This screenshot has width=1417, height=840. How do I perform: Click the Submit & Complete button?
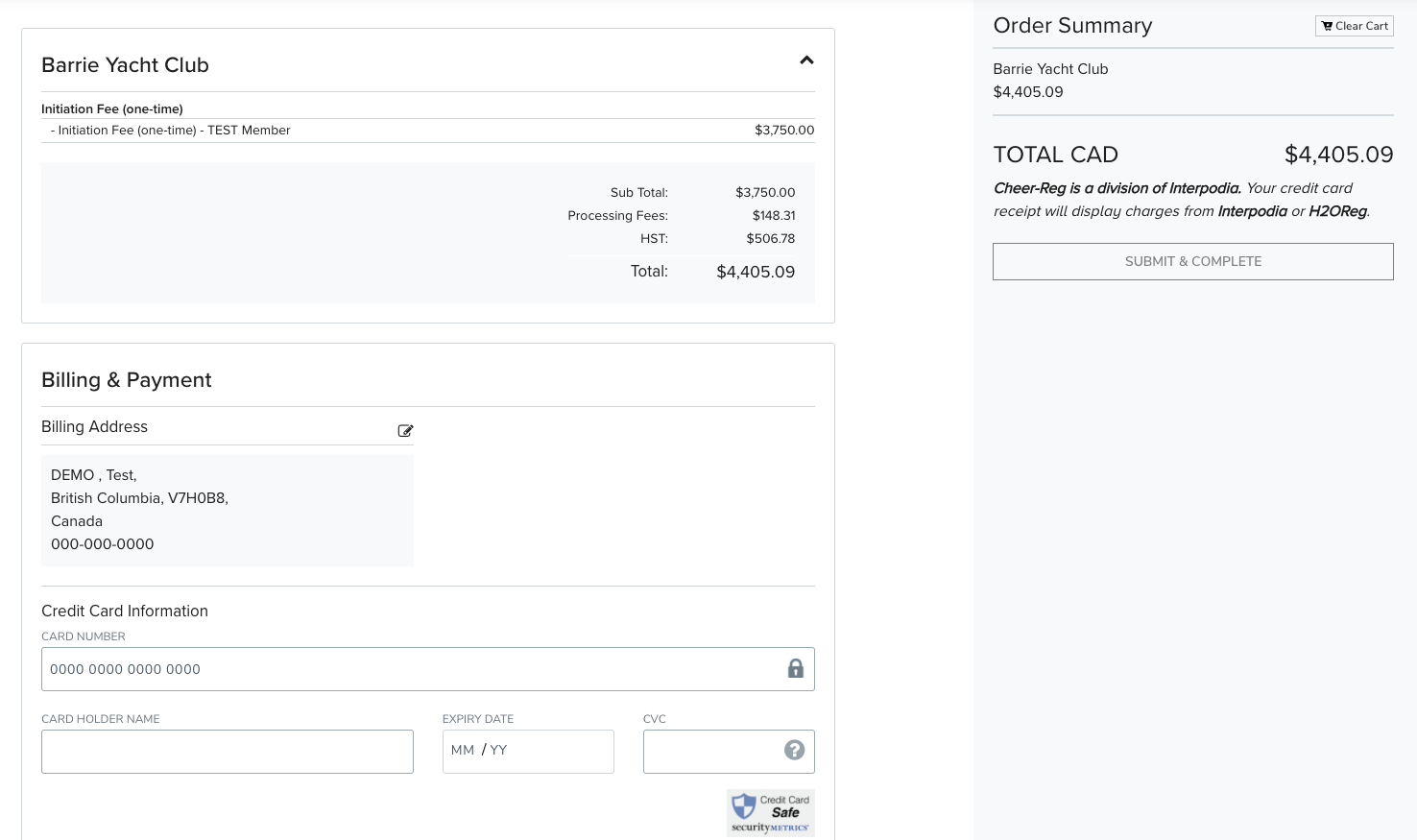[1192, 261]
